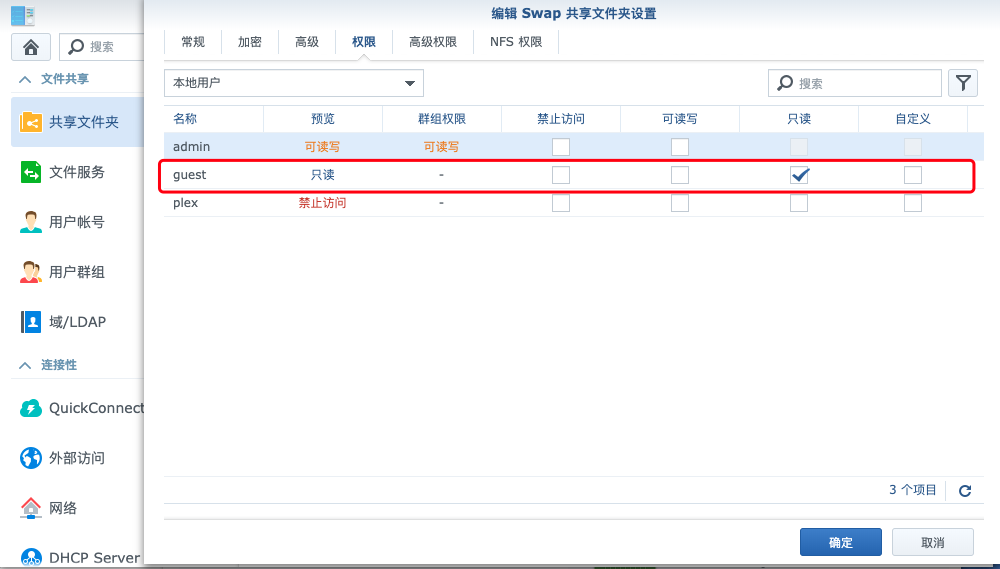Switch to NFS Permissions (NFS 权限) tab

tap(516, 42)
